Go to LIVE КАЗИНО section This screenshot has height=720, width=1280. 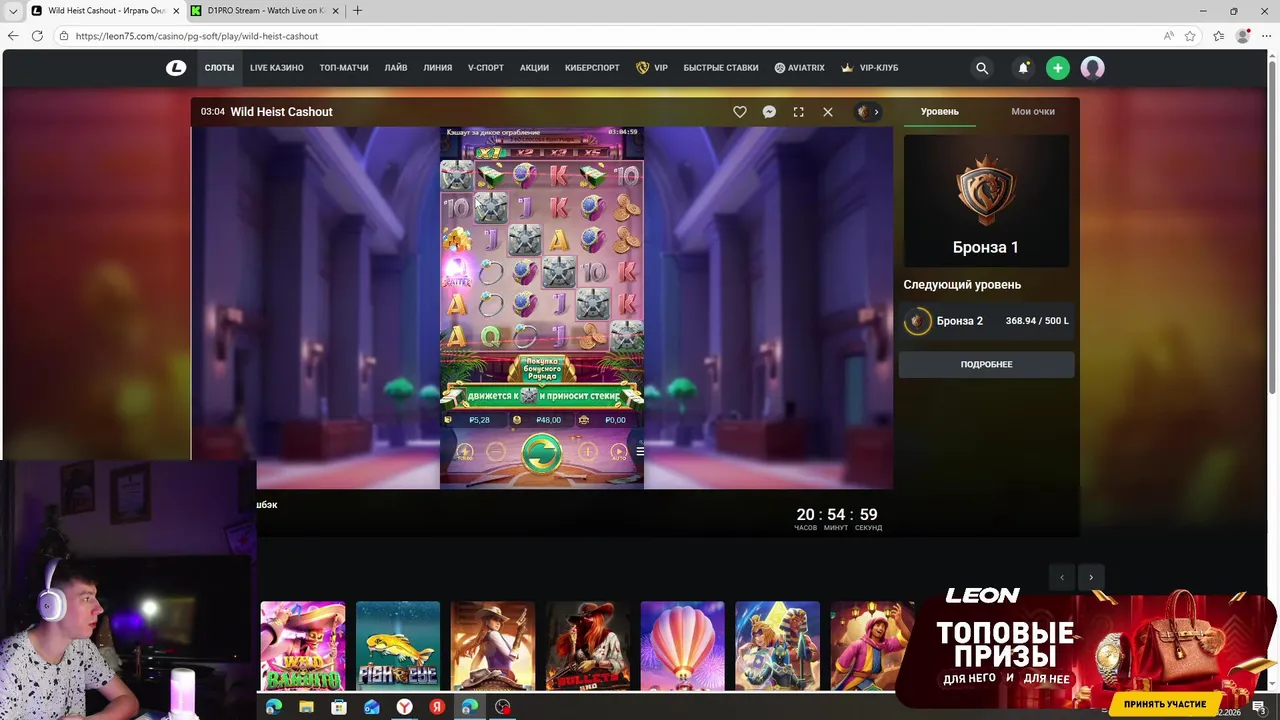coord(277,68)
